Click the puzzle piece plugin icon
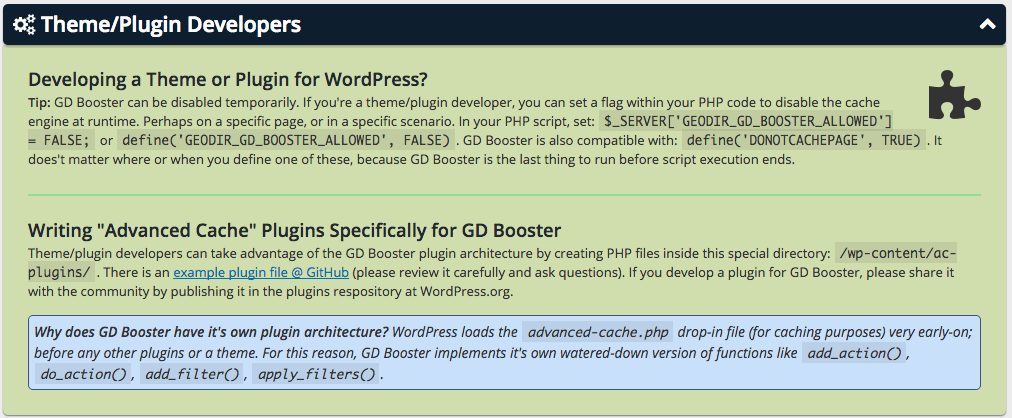Screen dimensions: 1012x418 tap(955, 95)
